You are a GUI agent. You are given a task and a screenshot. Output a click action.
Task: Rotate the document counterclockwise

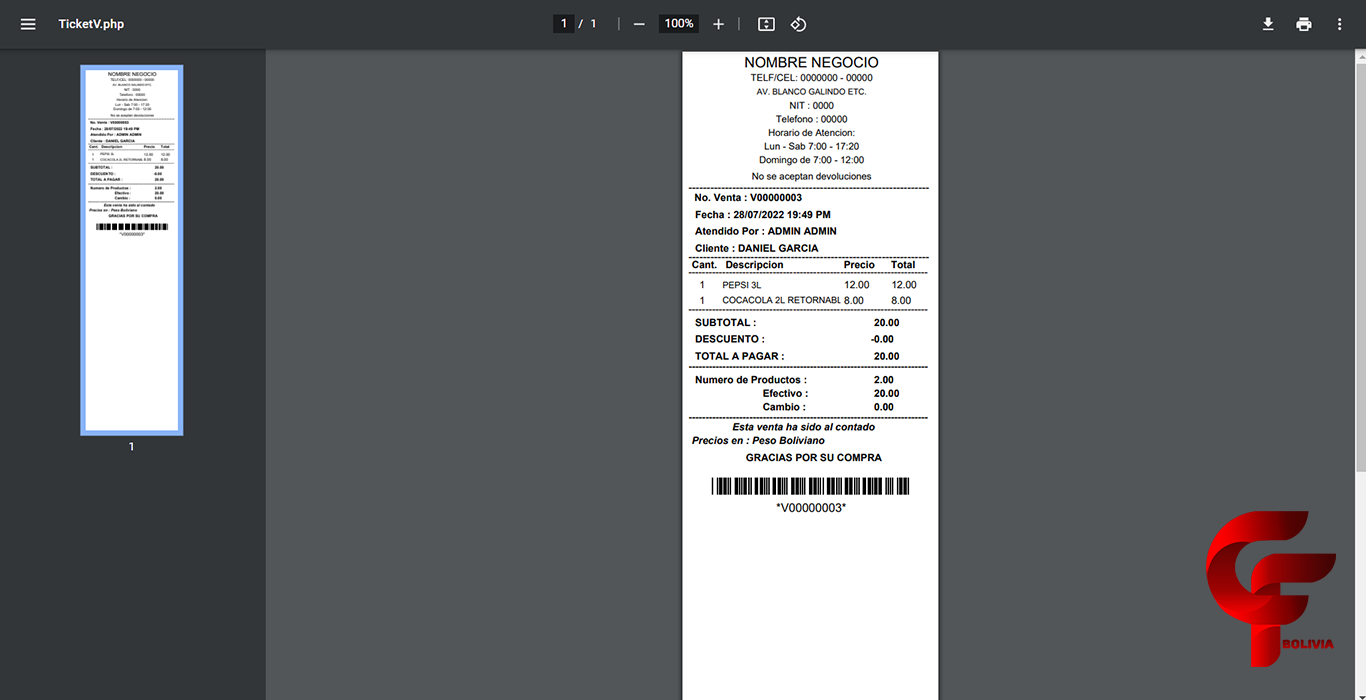[798, 24]
